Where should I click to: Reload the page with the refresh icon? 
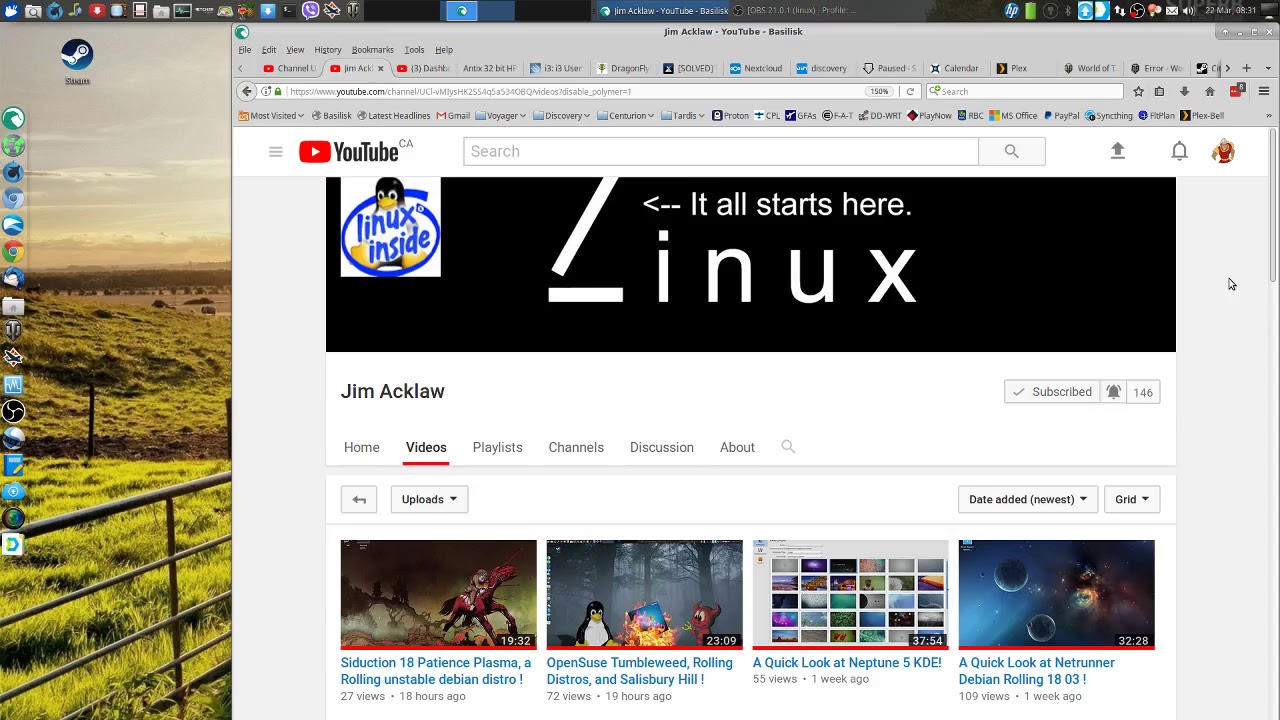point(910,91)
